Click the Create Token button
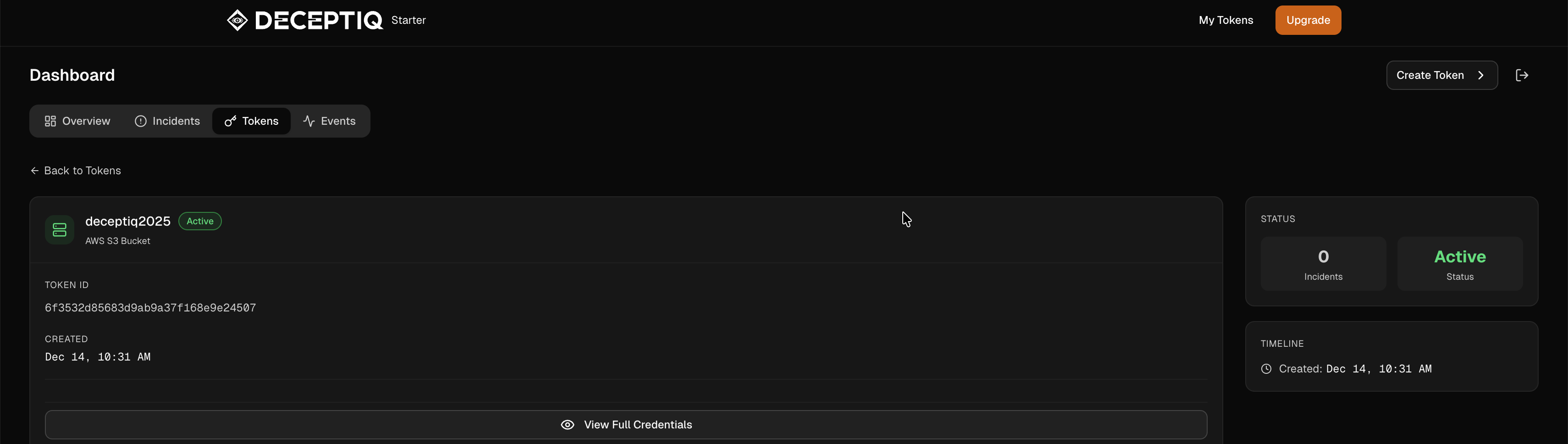This screenshot has height=444, width=1568. [x=1430, y=75]
